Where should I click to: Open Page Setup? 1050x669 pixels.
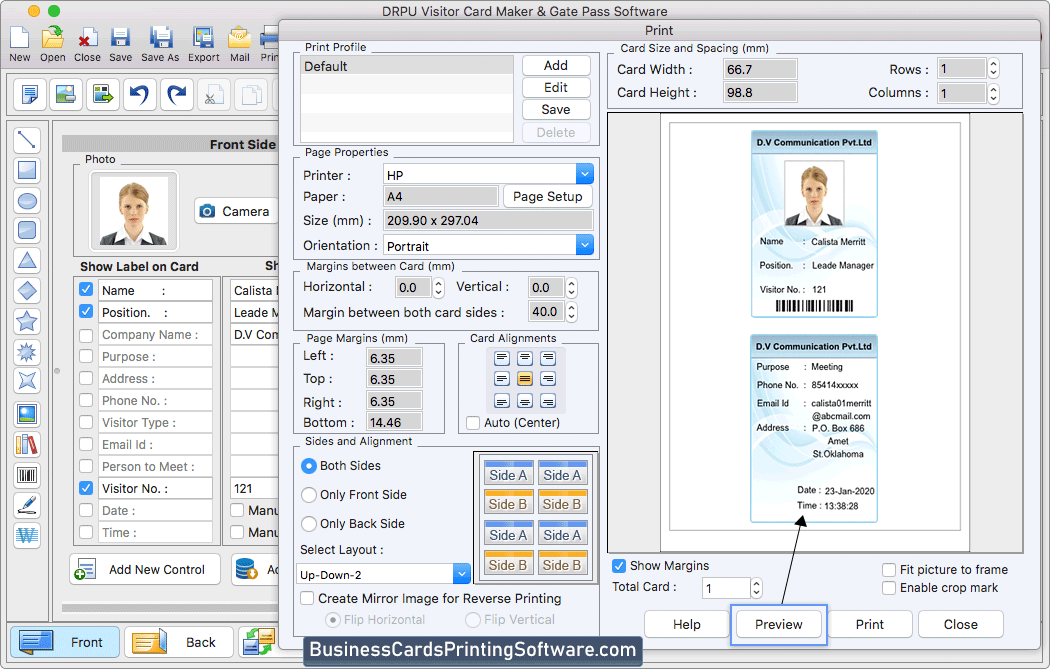(547, 196)
